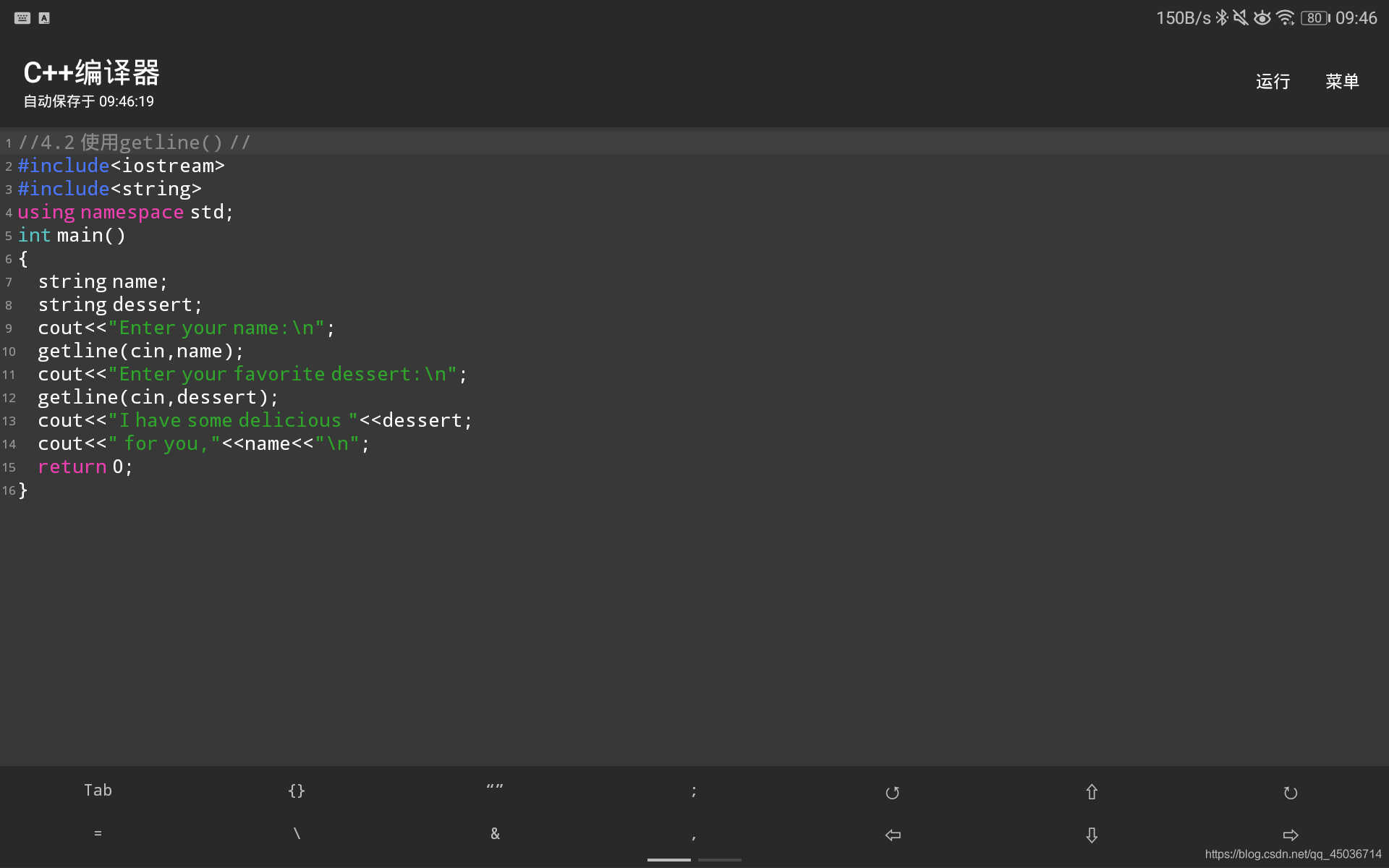1389x868 pixels.
Task: Switch to second shortcut bar page indicator
Action: pos(720,859)
